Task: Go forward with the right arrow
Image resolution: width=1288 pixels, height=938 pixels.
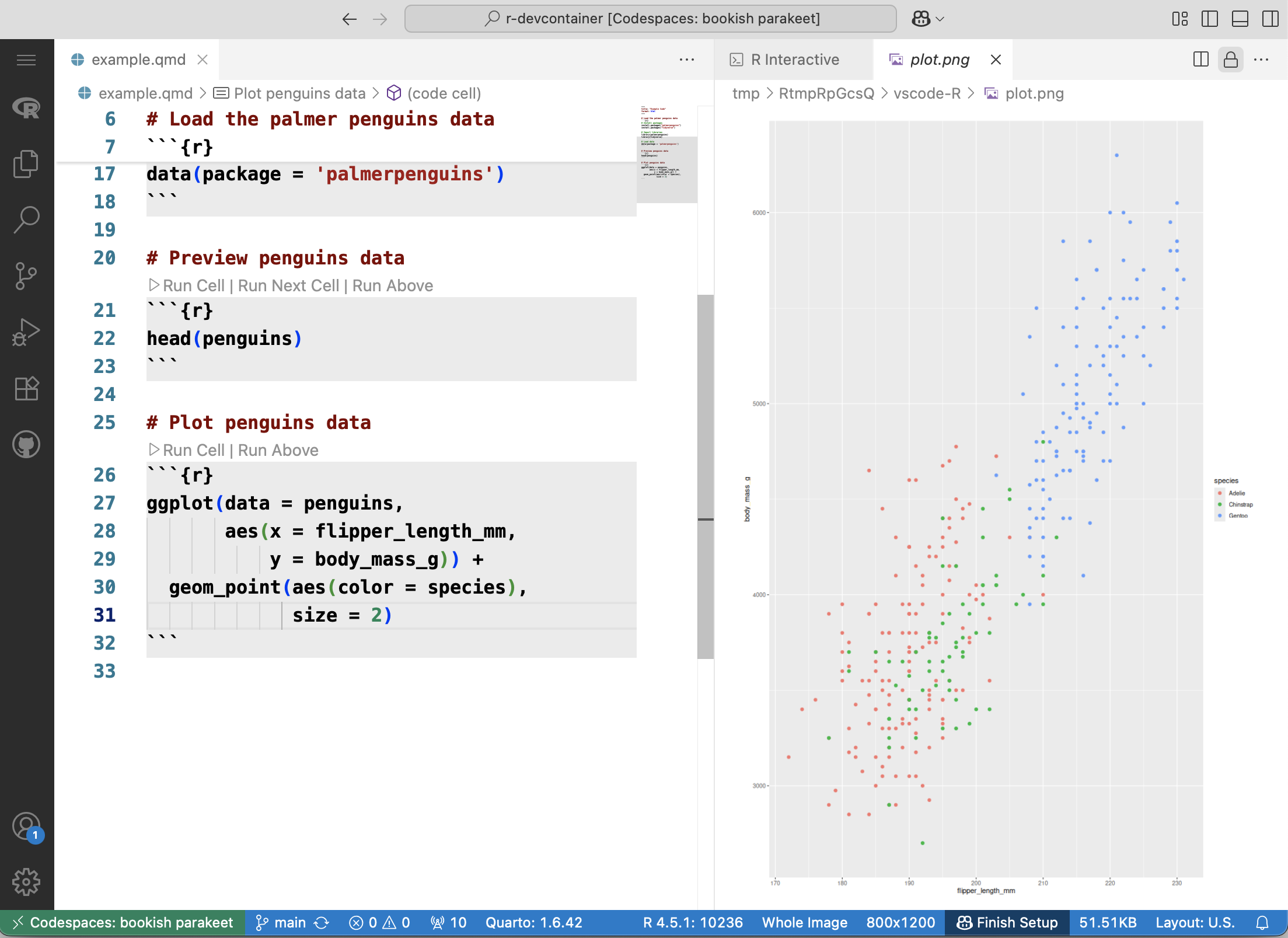Action: 380,19
